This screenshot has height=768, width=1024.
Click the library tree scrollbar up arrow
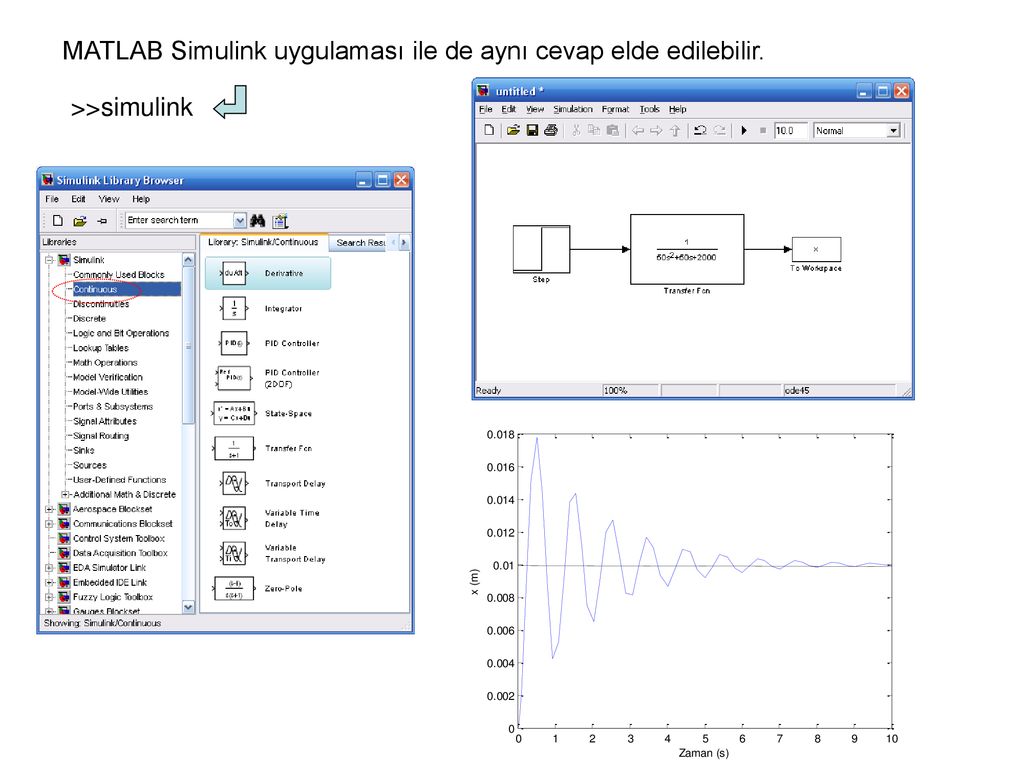188,260
